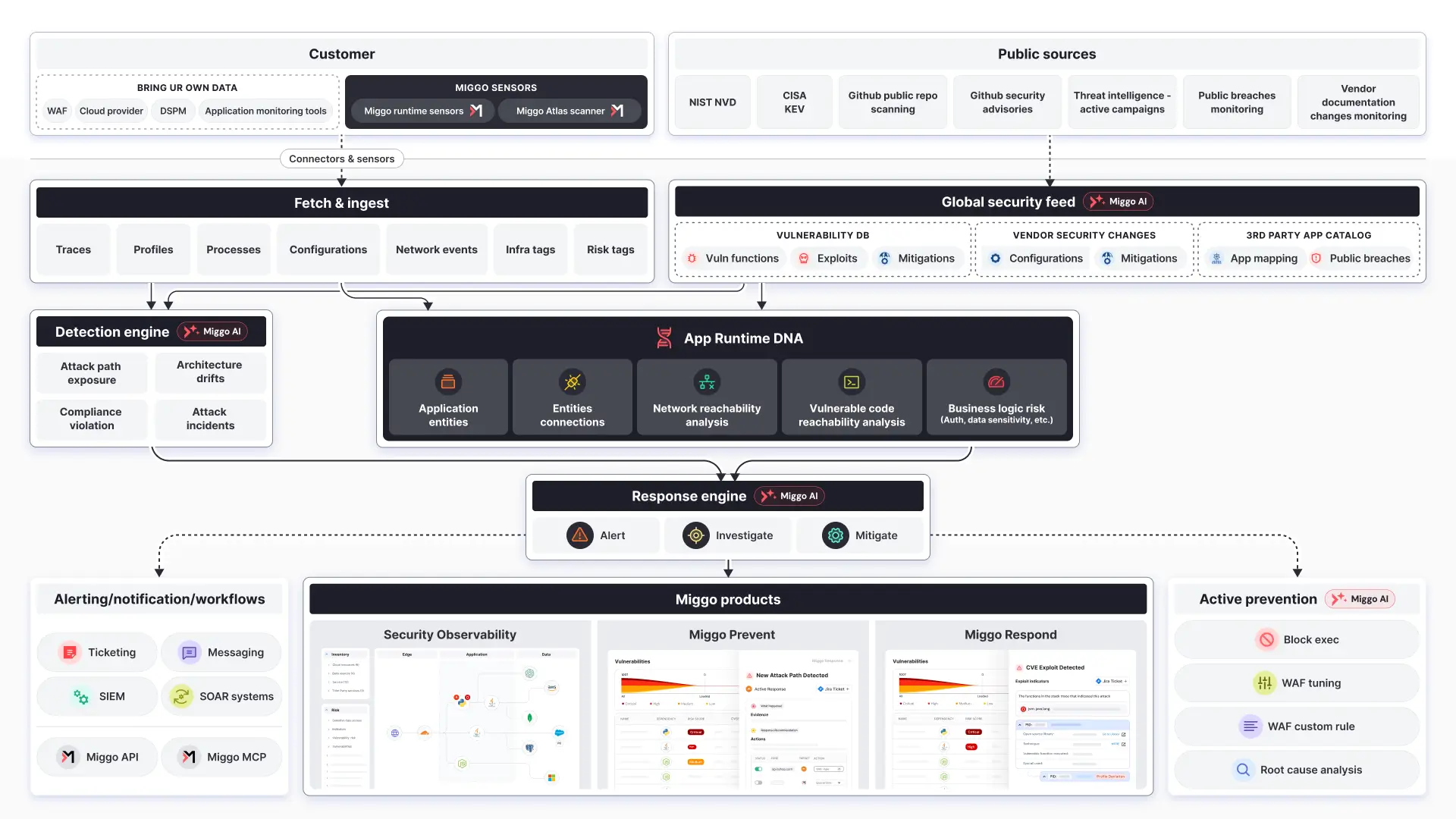Create a Jira Ticket from the attack alert

833,689
